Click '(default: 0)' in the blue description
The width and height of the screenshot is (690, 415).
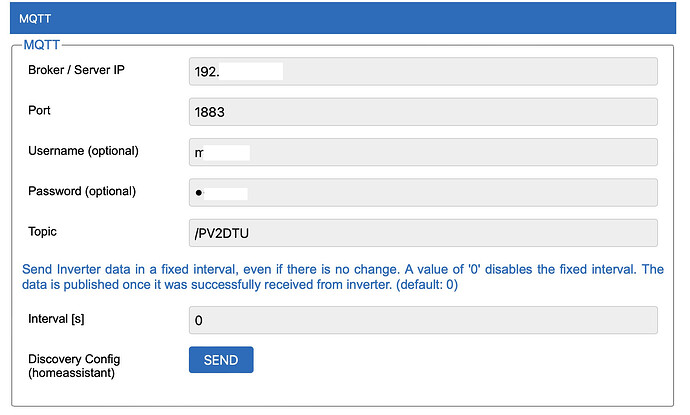pos(427,285)
